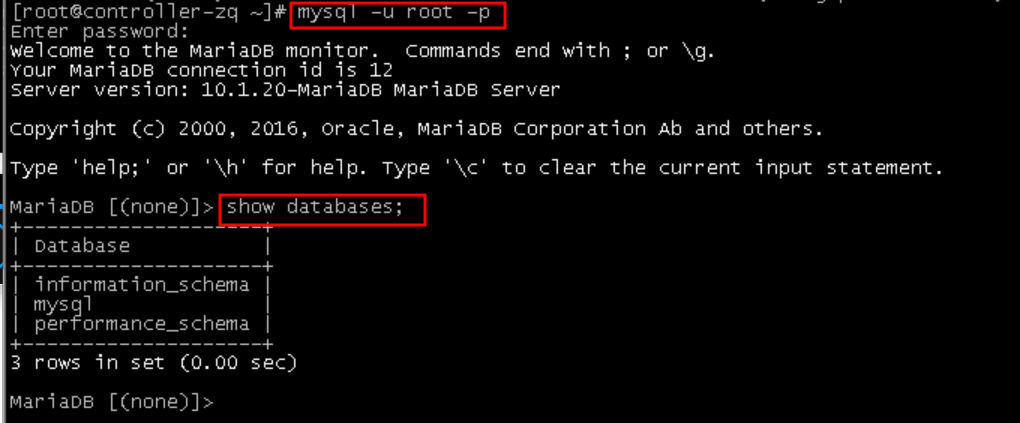Click the '\c' clear statement hint text
1020x423 pixels.
pyautogui.click(x=477, y=168)
